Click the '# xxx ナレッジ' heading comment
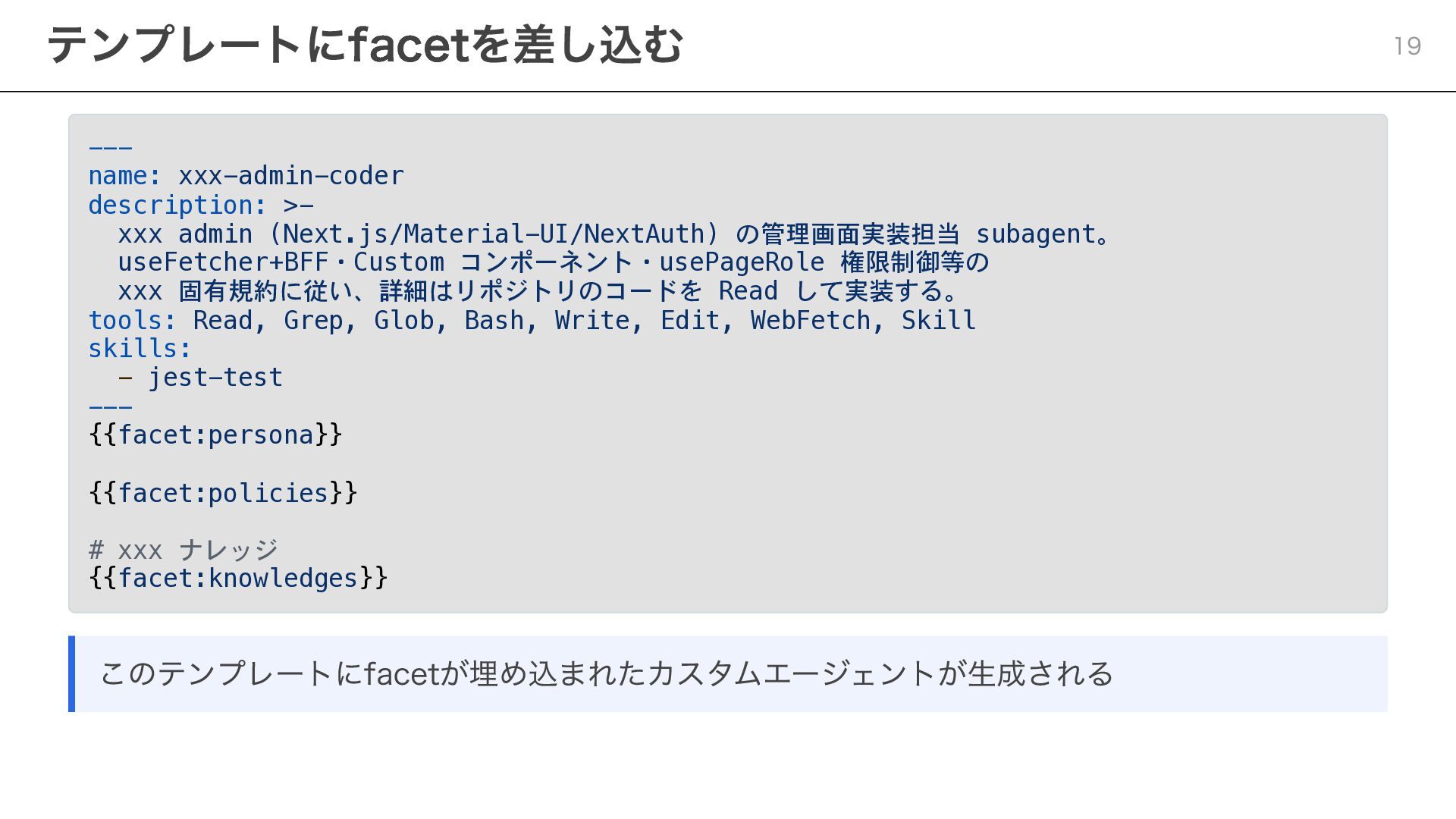This screenshot has width=1456, height=819. coord(184,550)
